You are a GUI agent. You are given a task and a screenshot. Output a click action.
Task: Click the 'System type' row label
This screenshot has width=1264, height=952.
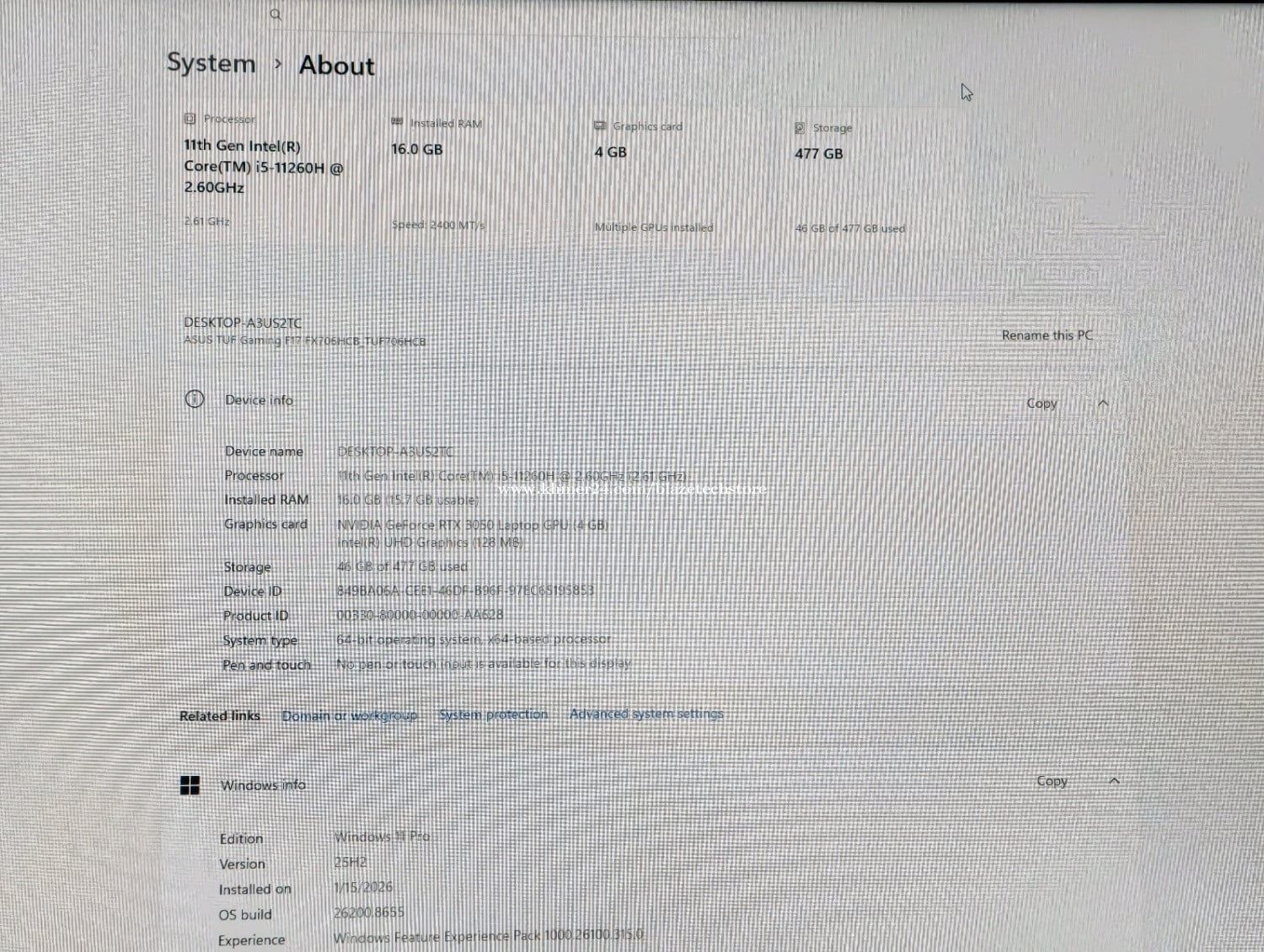(260, 641)
